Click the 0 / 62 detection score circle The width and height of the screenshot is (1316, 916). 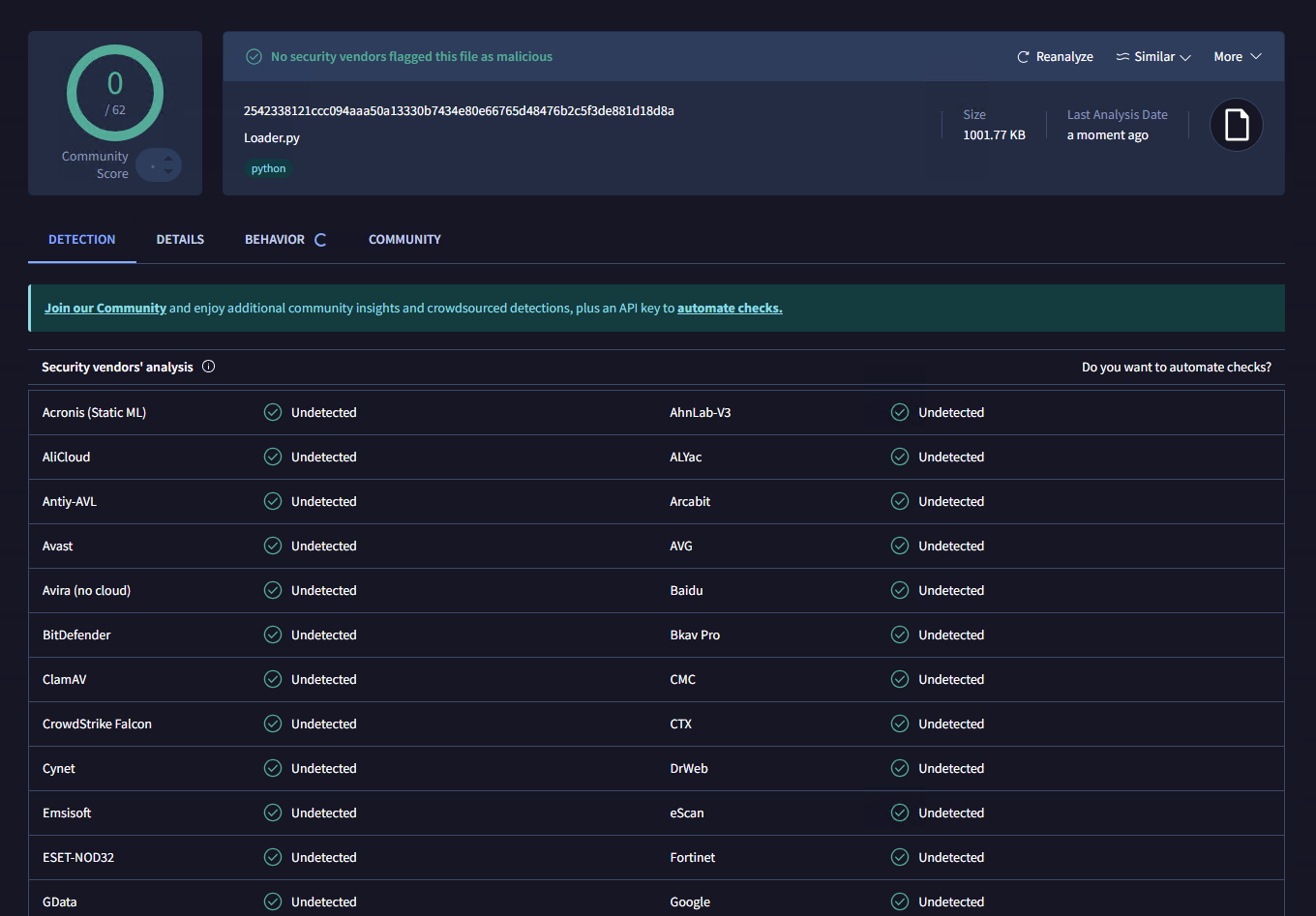115,93
